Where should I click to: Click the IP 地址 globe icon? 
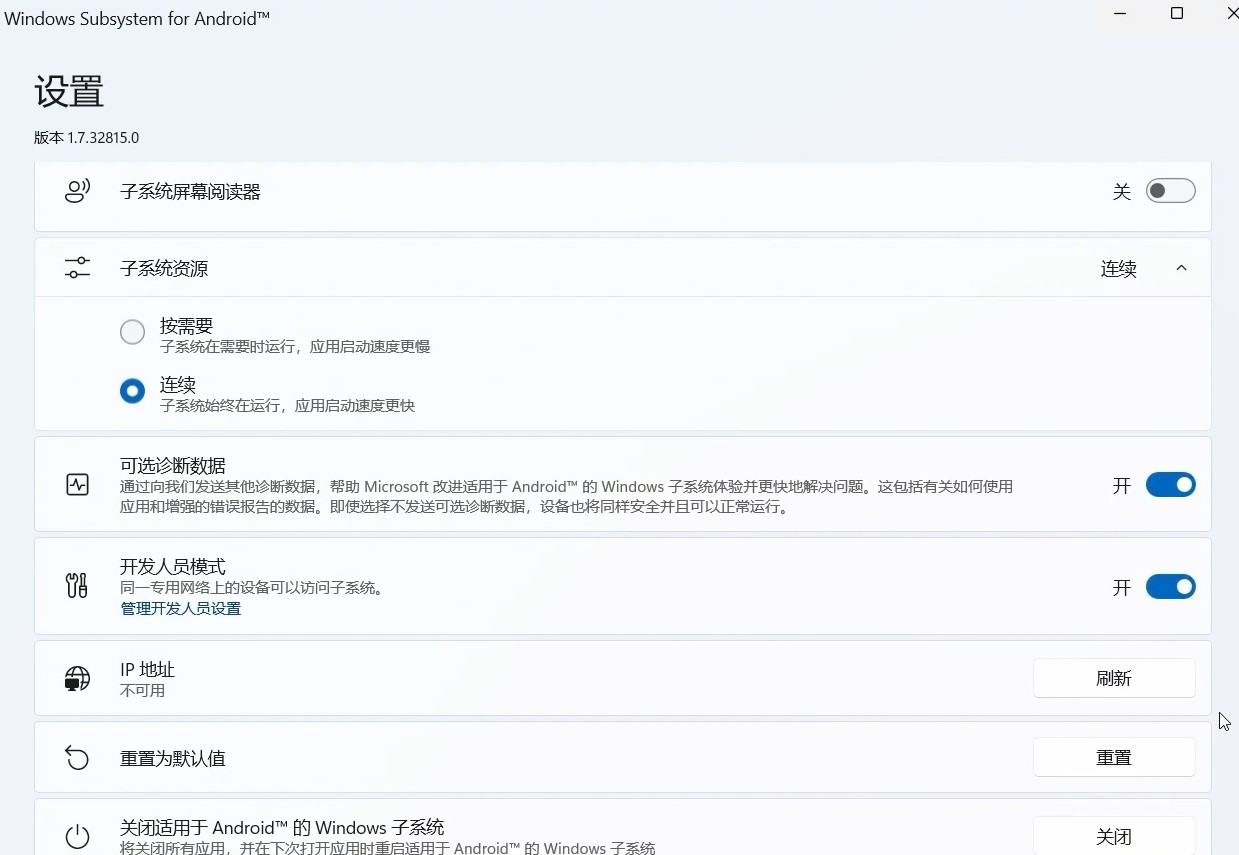click(77, 678)
